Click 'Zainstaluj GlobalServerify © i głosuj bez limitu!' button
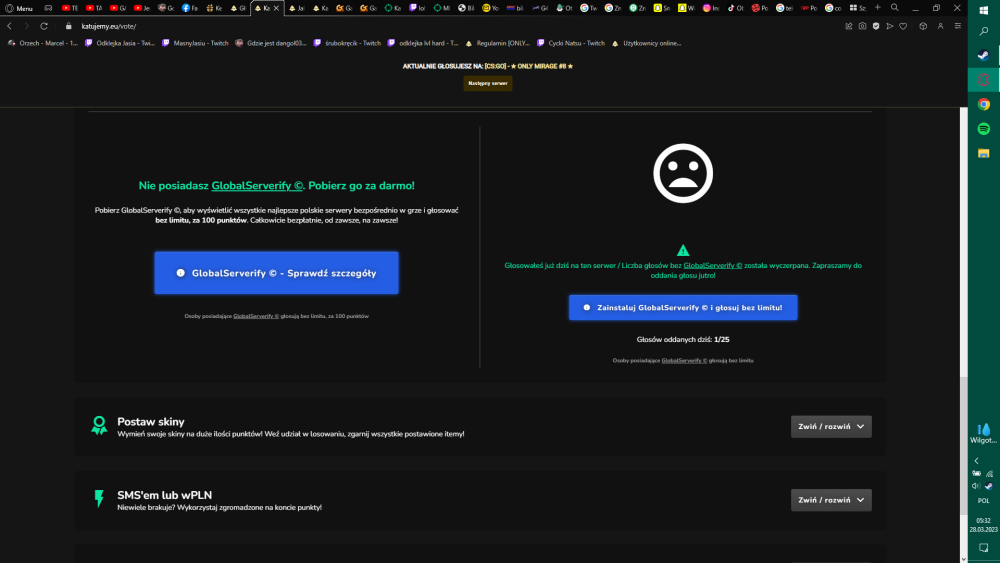The width and height of the screenshot is (1000, 563). 683,307
